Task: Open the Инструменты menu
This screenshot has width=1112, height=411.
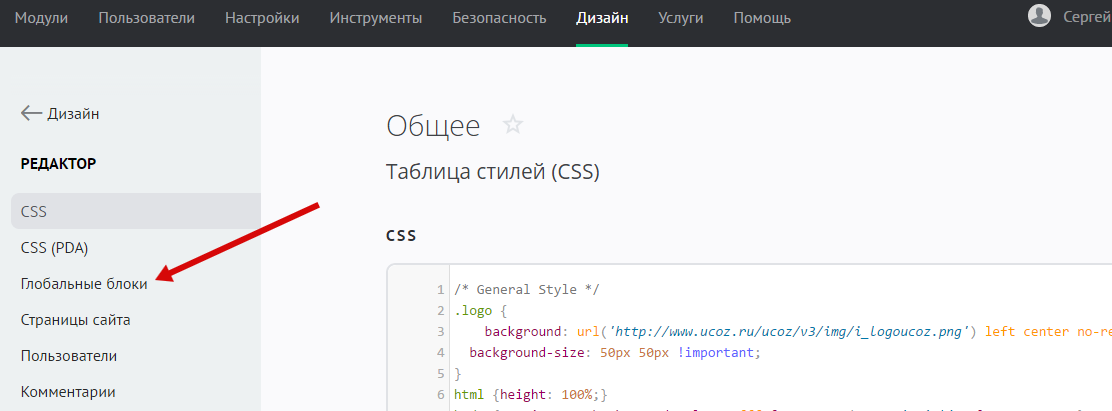Action: pos(375,18)
